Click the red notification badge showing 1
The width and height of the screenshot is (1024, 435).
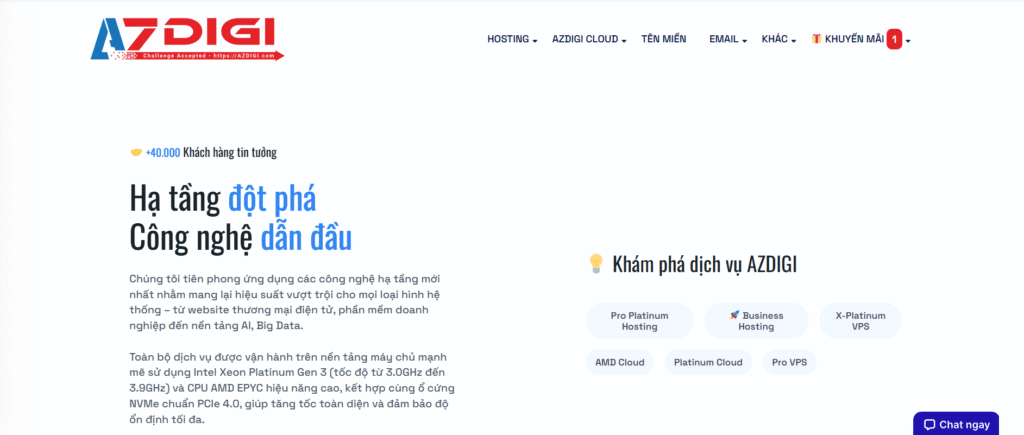(894, 40)
